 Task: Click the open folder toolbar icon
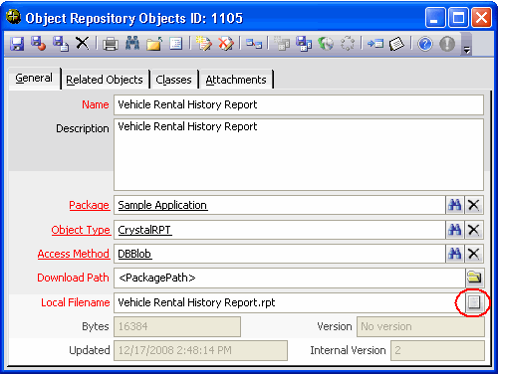pos(154,44)
